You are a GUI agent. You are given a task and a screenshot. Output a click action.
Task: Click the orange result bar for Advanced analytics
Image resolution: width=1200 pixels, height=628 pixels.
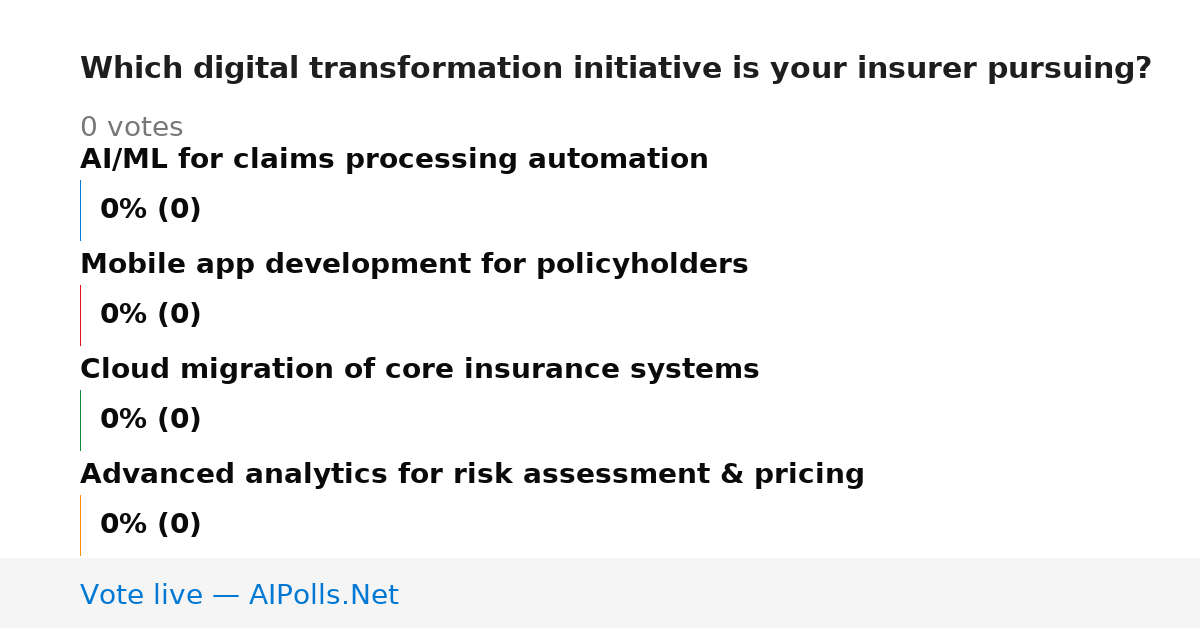(x=80, y=525)
